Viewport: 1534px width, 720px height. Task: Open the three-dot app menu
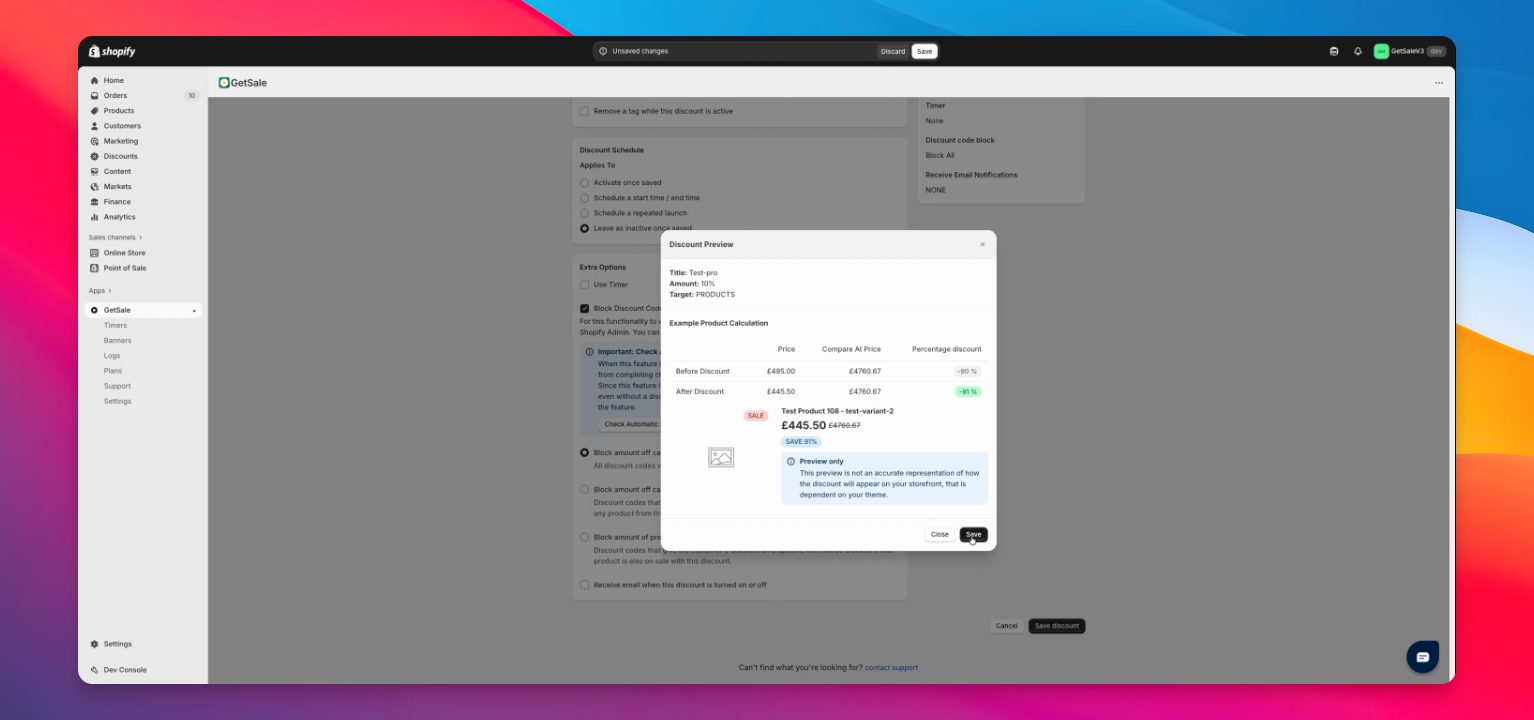pos(1439,83)
